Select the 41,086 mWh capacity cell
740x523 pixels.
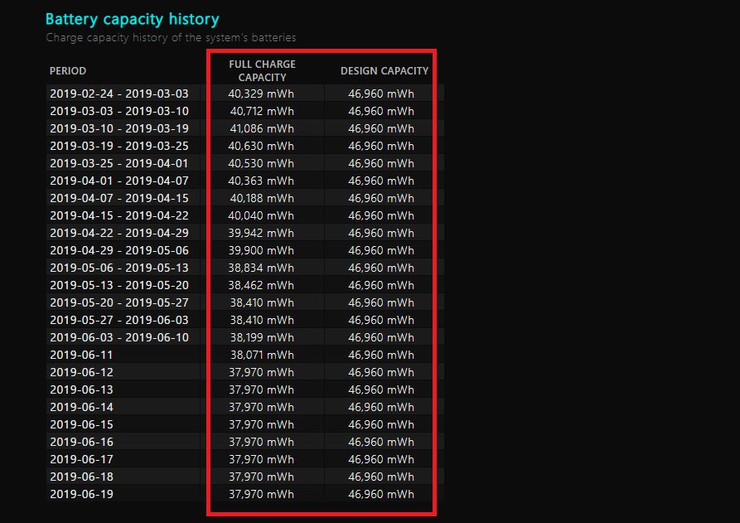click(x=261, y=129)
